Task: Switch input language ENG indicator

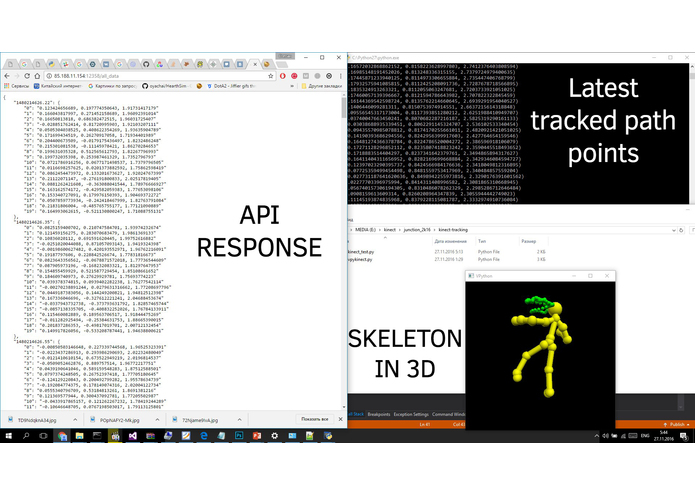Action: click(645, 436)
